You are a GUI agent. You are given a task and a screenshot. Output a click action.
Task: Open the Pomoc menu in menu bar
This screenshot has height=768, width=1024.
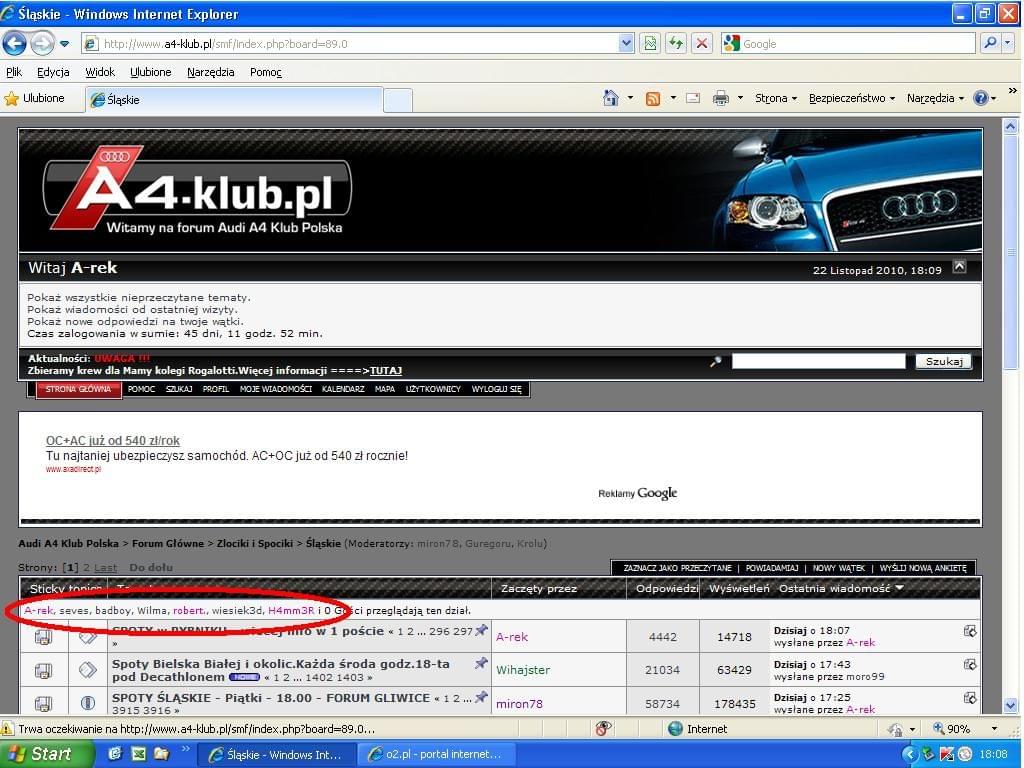(266, 72)
